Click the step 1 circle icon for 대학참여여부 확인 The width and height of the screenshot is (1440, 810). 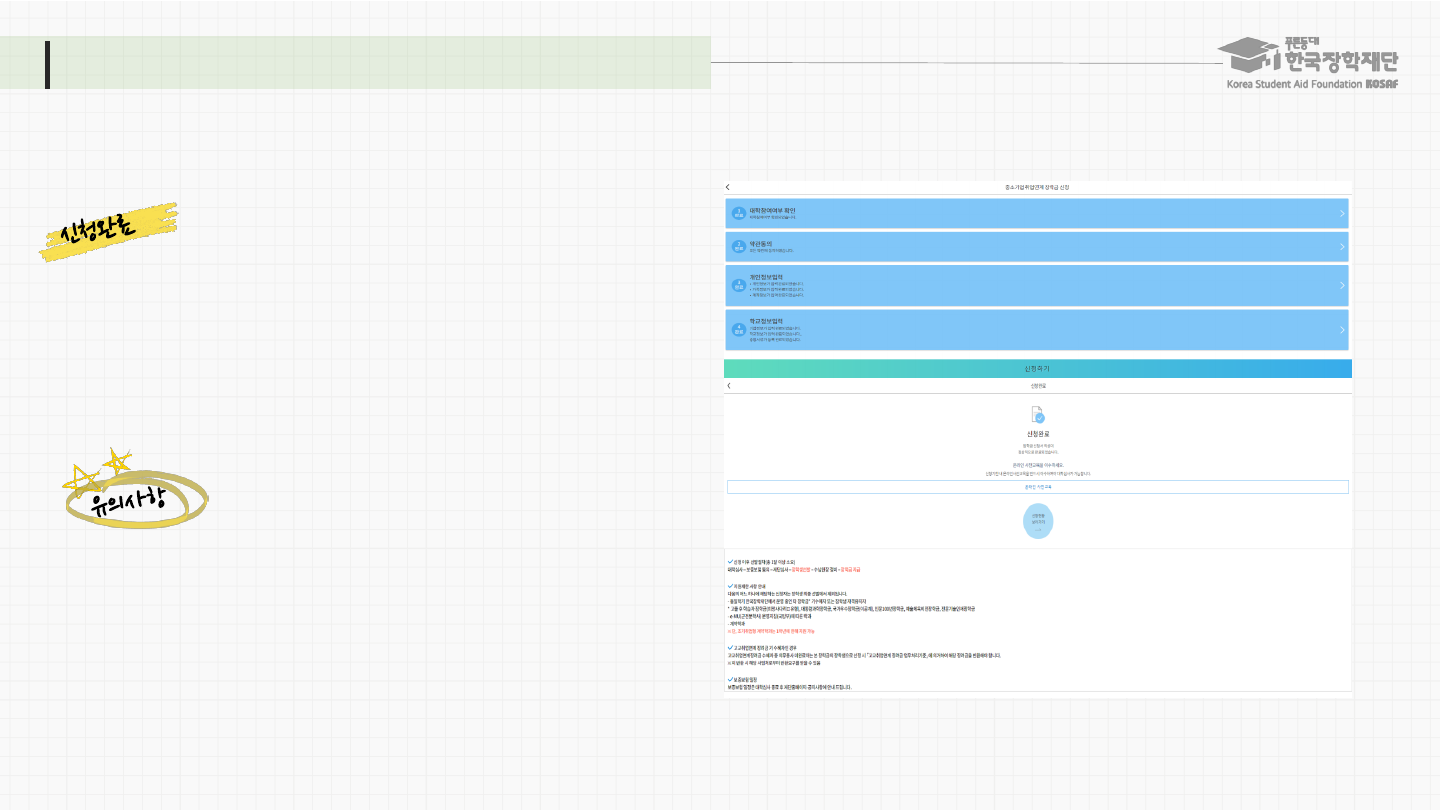coord(739,213)
